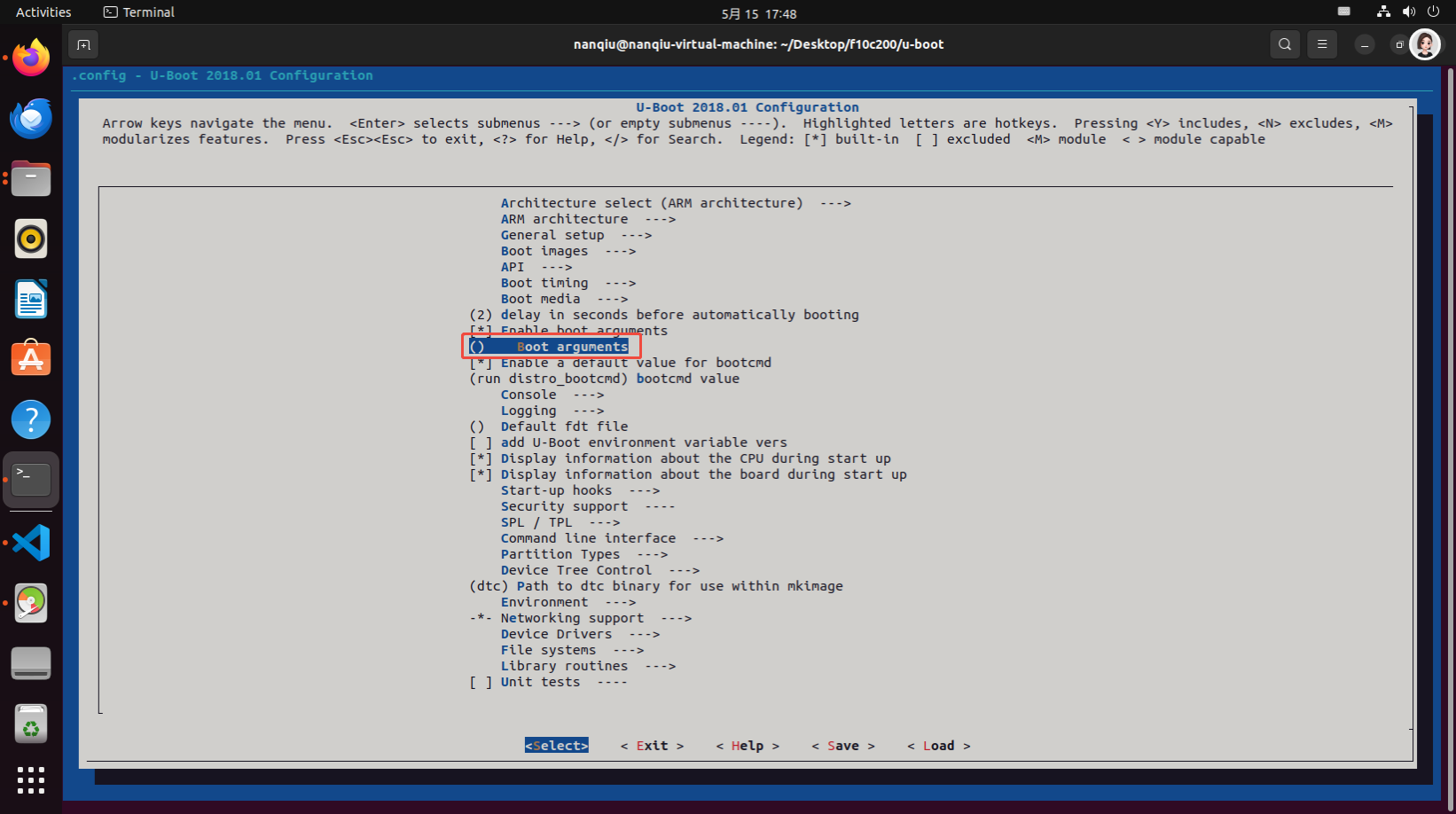The width and height of the screenshot is (1456, 814).
Task: Open the terminal hamburger menu
Action: (x=1322, y=44)
